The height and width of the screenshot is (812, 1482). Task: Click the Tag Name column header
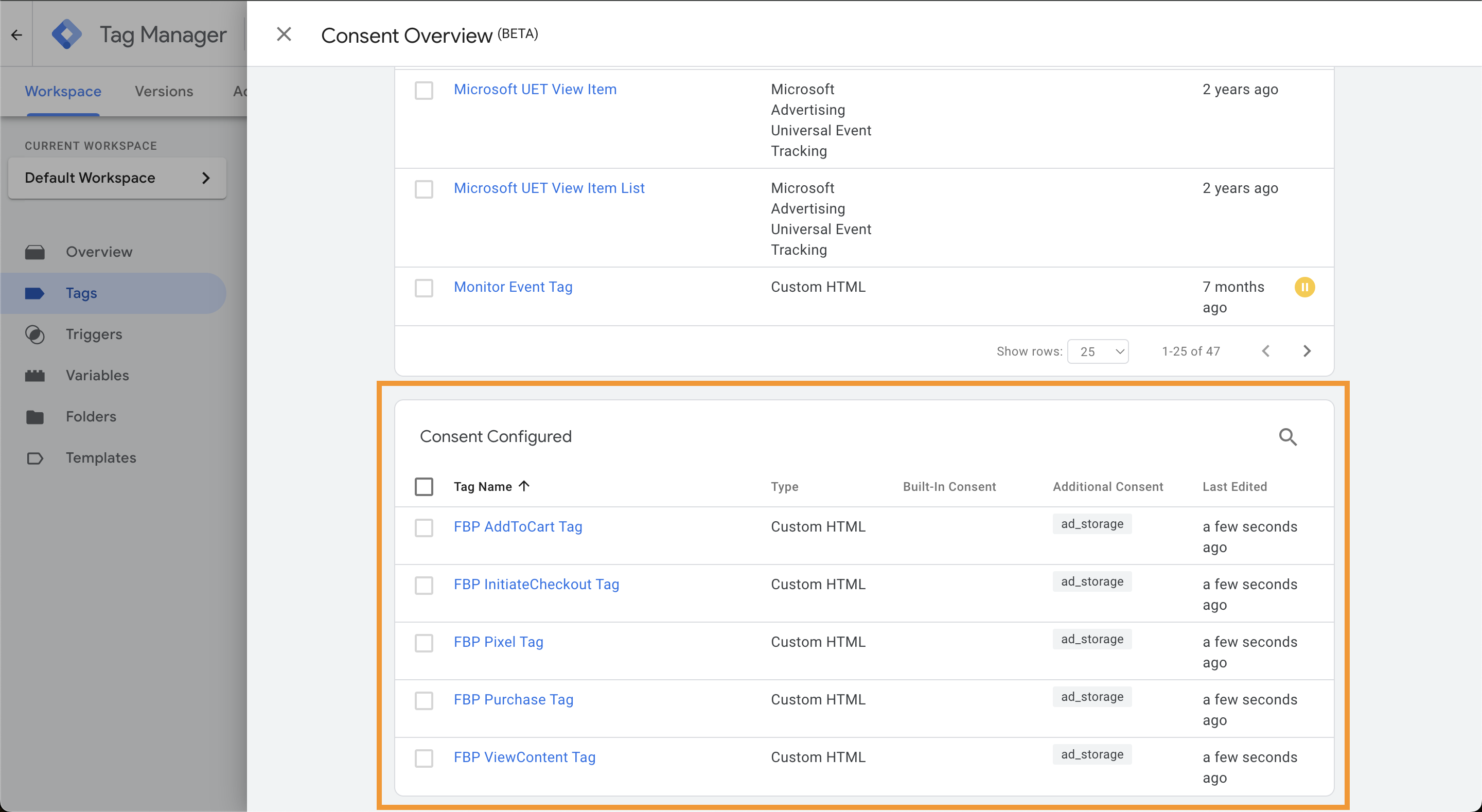482,486
